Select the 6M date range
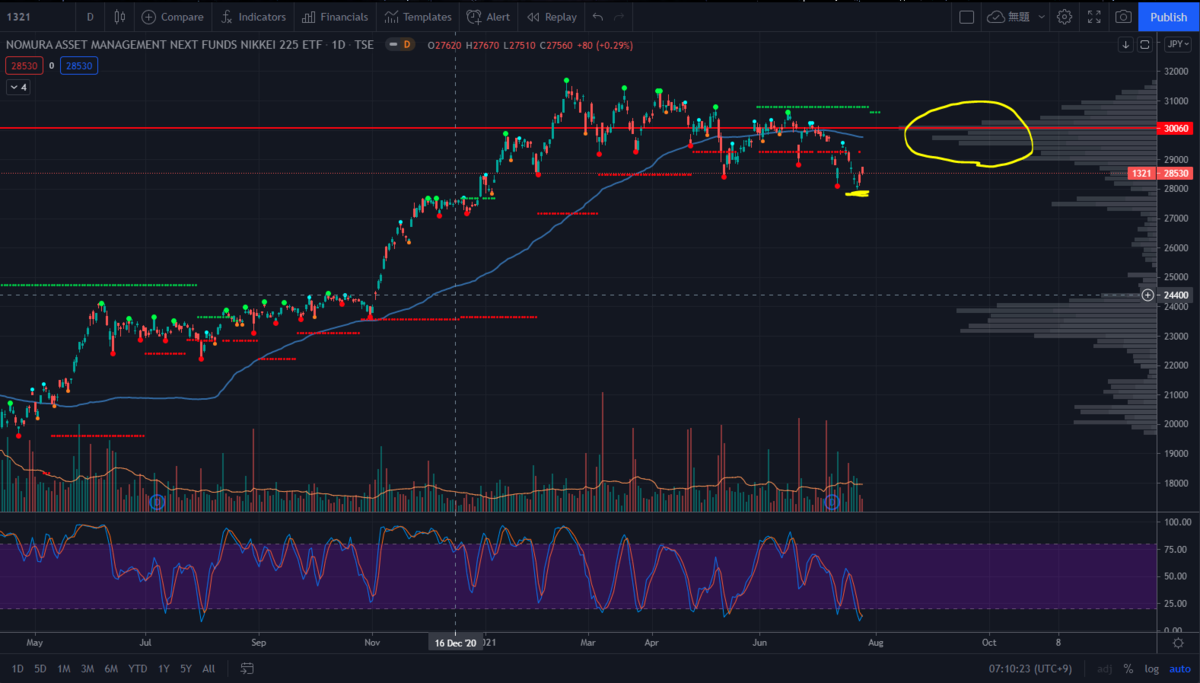 tap(112, 668)
